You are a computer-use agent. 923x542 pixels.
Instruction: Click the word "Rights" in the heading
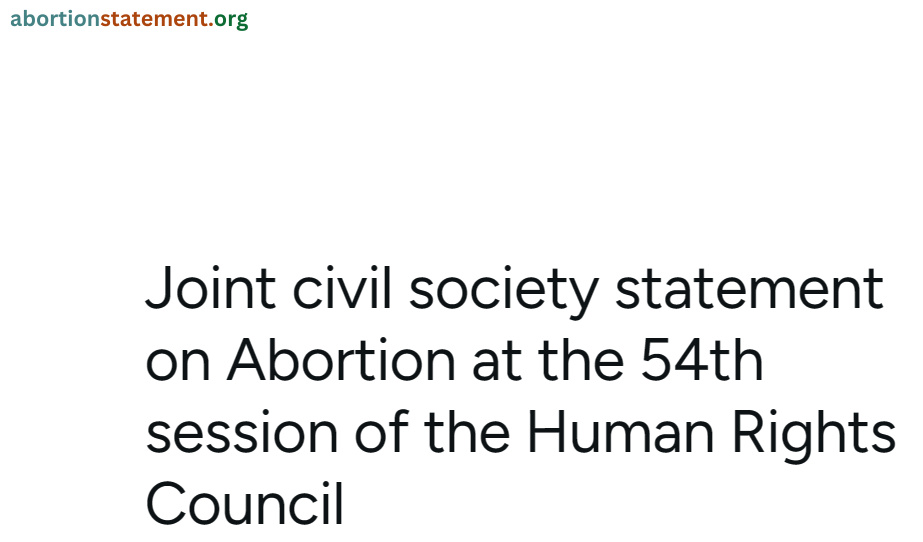814,435
